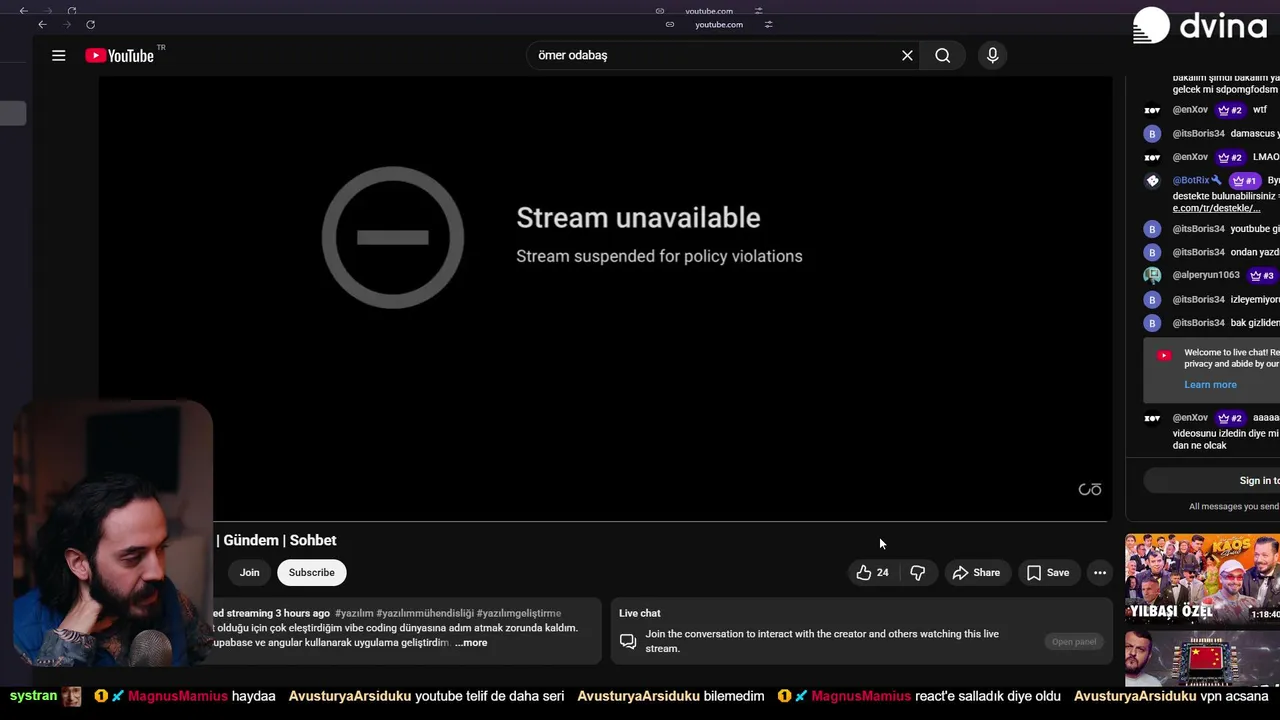Click the back arrow in the inner browser toolbar
This screenshot has height=720, width=1280.
(x=42, y=25)
